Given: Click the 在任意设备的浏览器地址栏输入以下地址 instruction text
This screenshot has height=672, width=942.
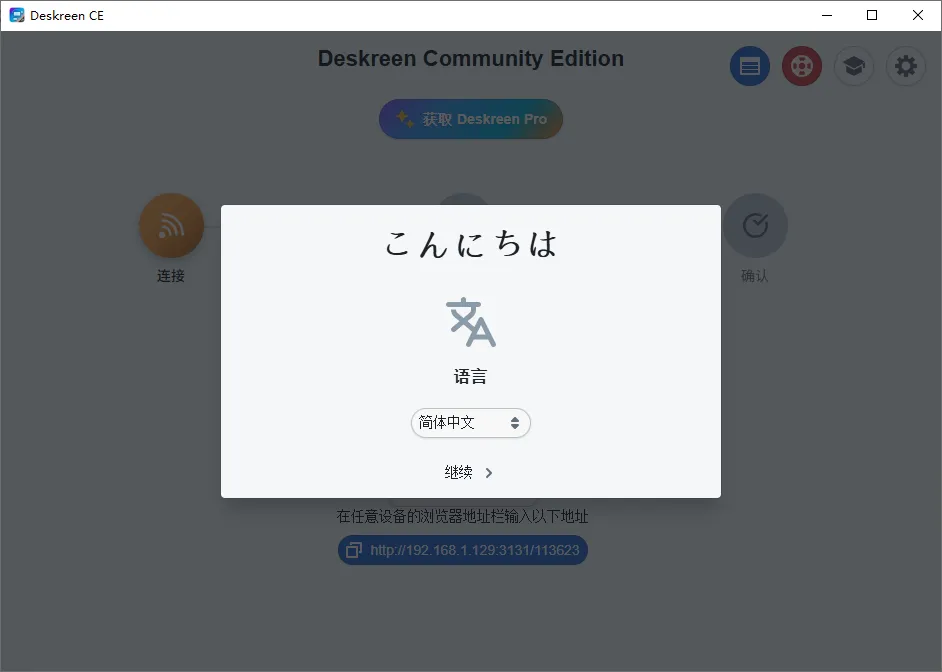Looking at the screenshot, I should [x=463, y=516].
